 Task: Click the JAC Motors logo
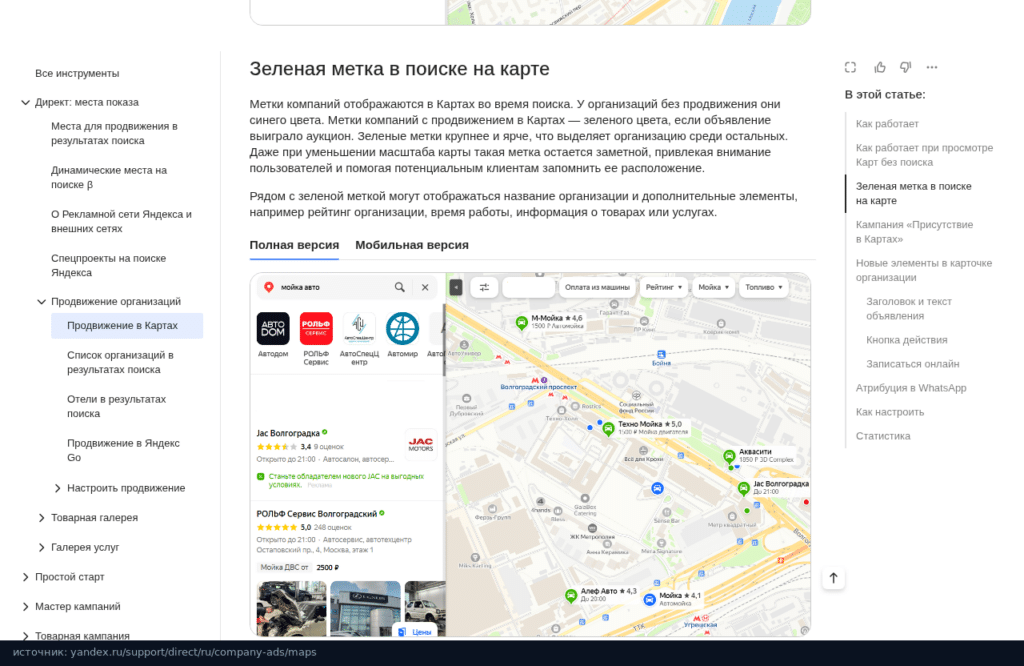click(421, 445)
